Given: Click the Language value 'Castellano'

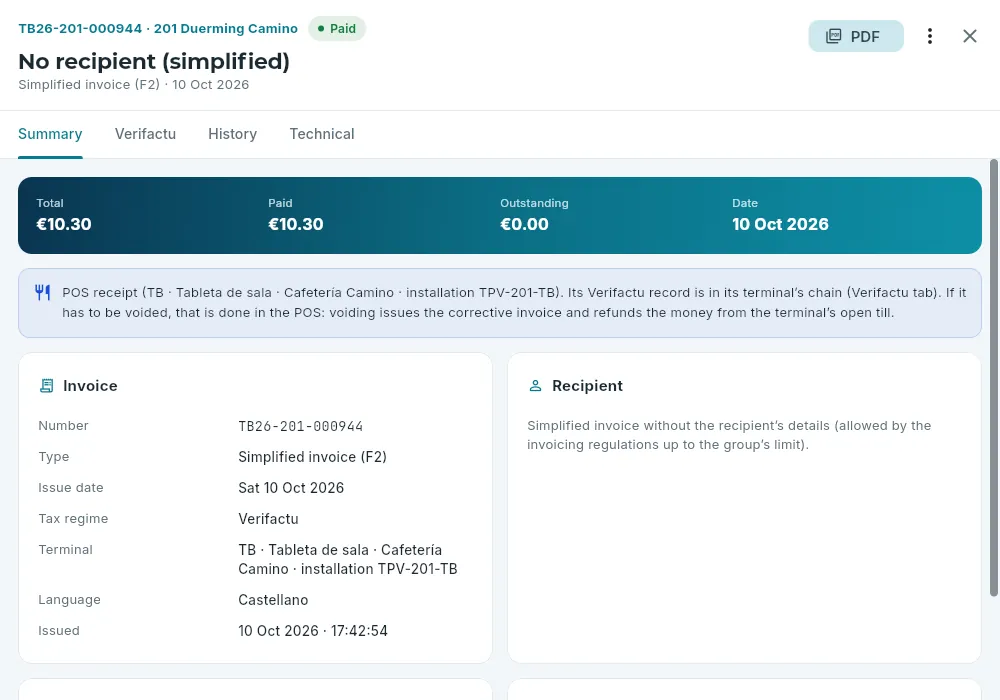Looking at the screenshot, I should 273,600.
